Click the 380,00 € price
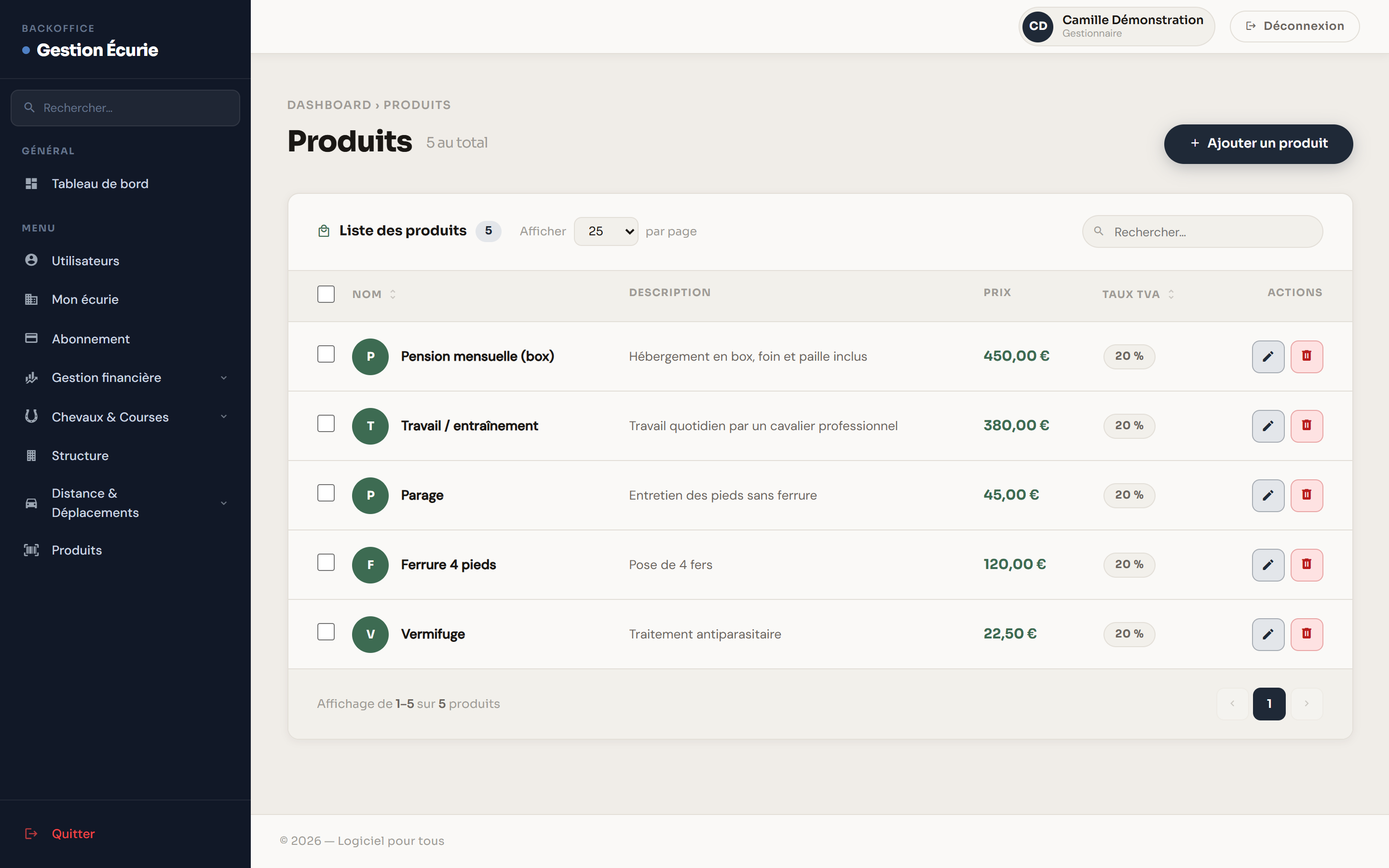 coord(1016,425)
